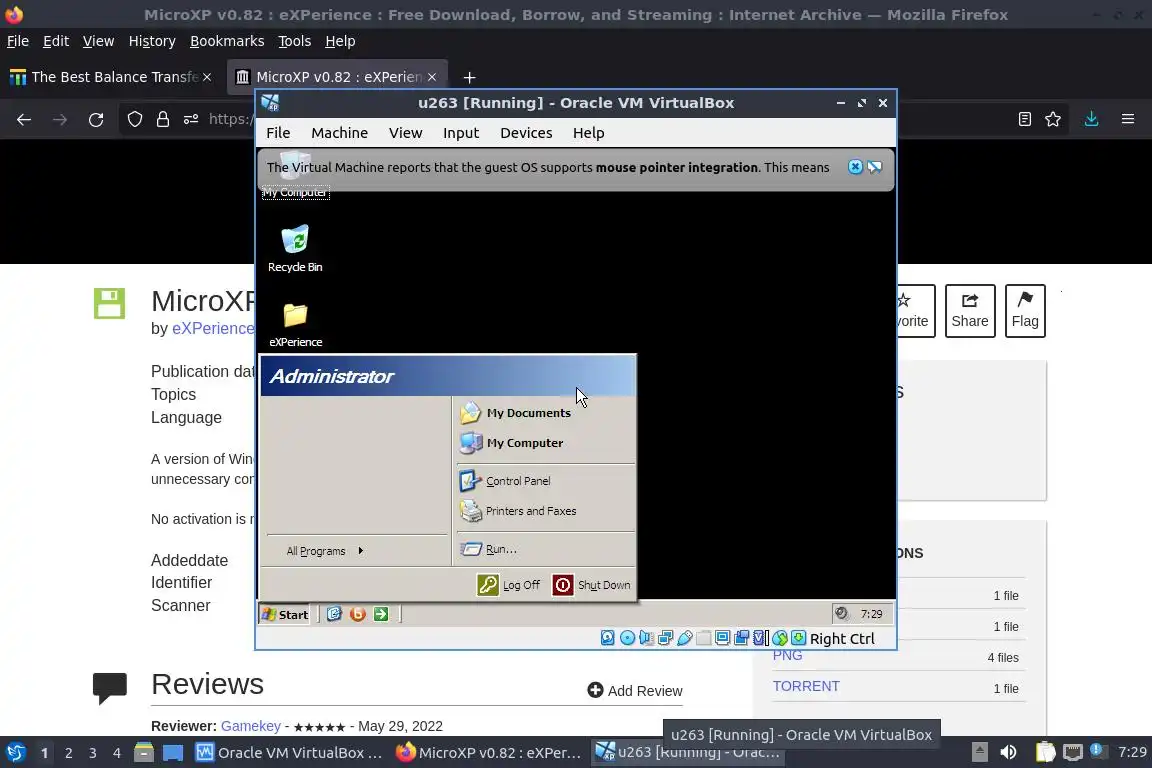Click the Shut Down button

point(591,585)
